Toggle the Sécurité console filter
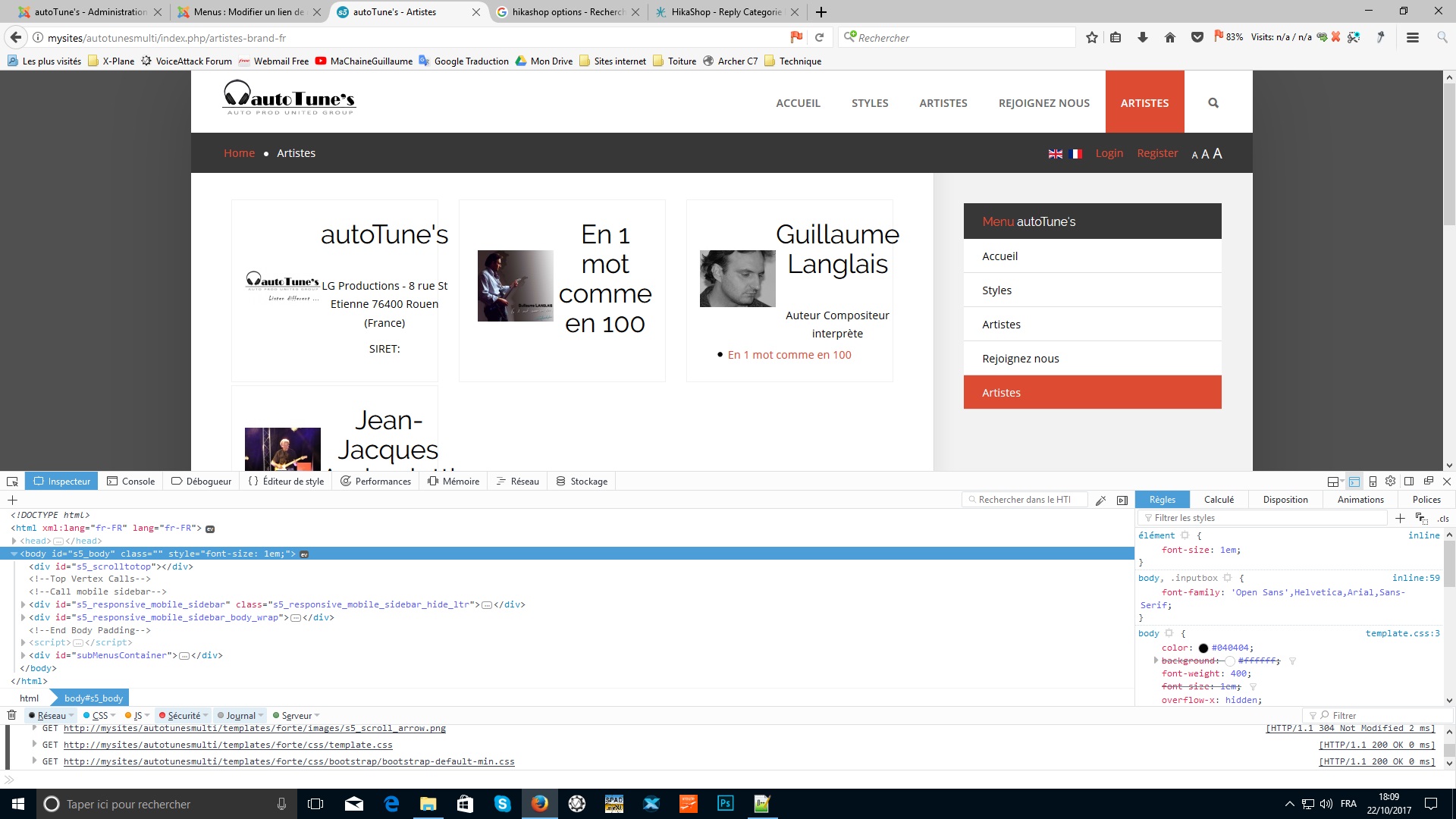Screen dimensions: 1456x819 [x=184, y=716]
